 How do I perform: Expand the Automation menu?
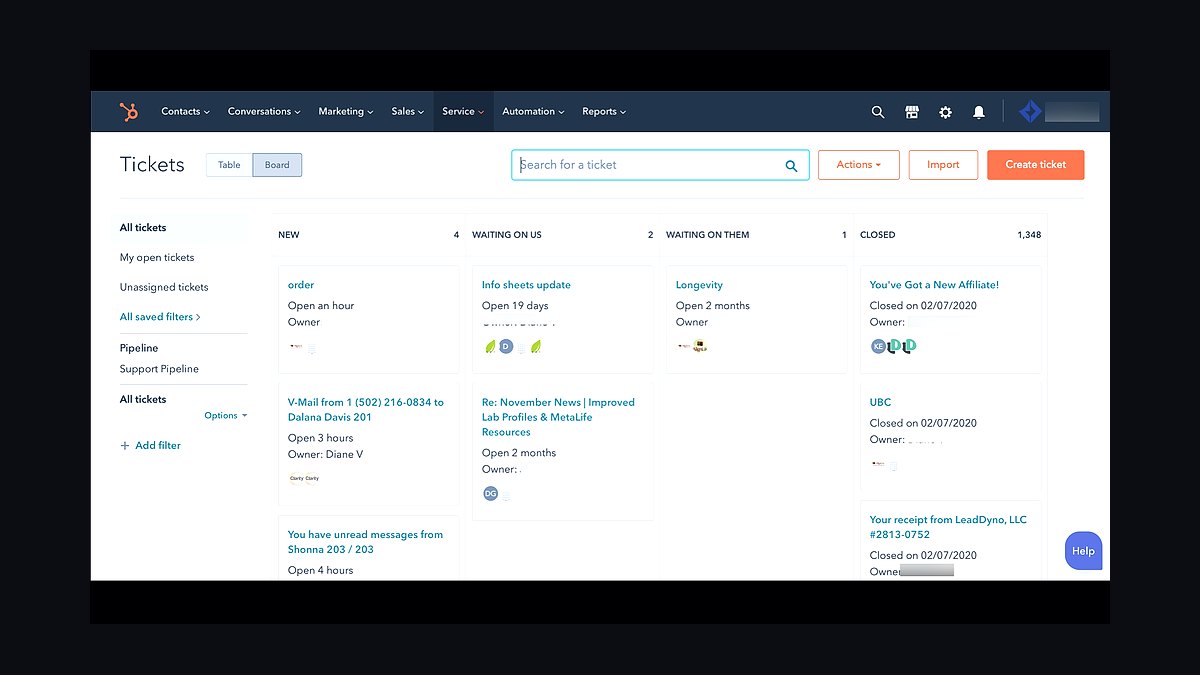pos(533,112)
